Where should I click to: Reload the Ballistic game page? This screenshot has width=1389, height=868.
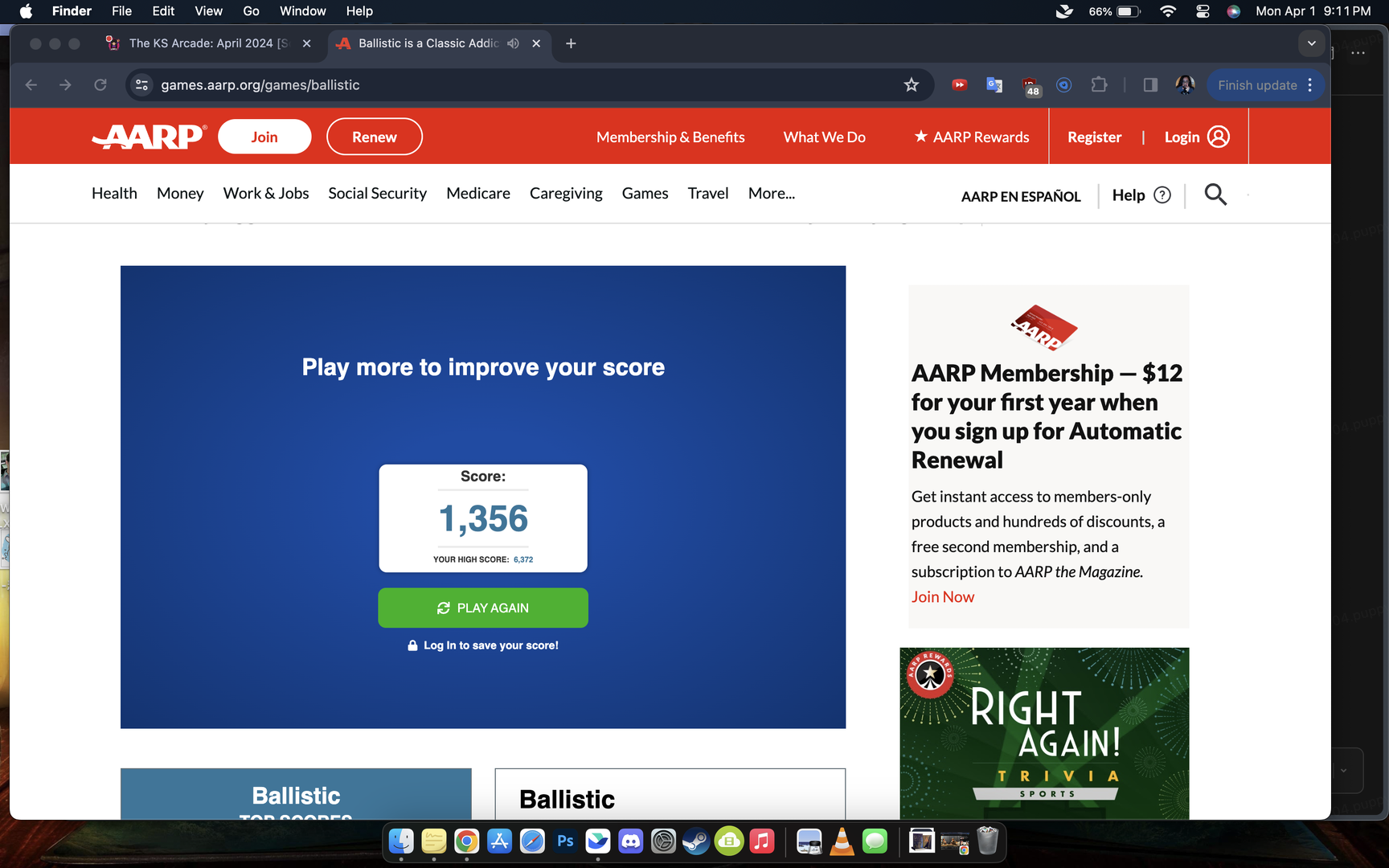point(100,85)
